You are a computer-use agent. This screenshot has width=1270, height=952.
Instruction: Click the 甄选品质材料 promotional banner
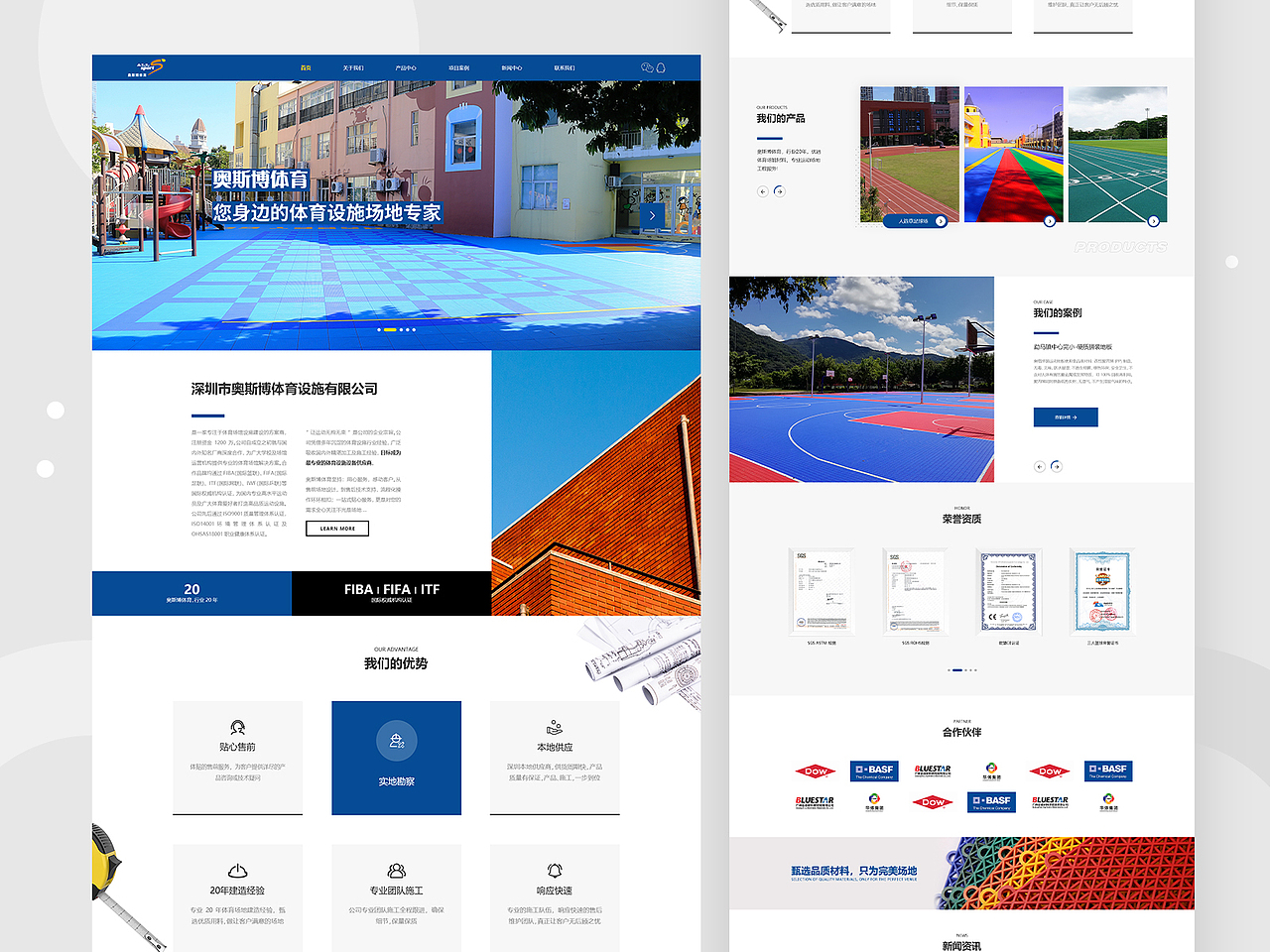[x=961, y=873]
